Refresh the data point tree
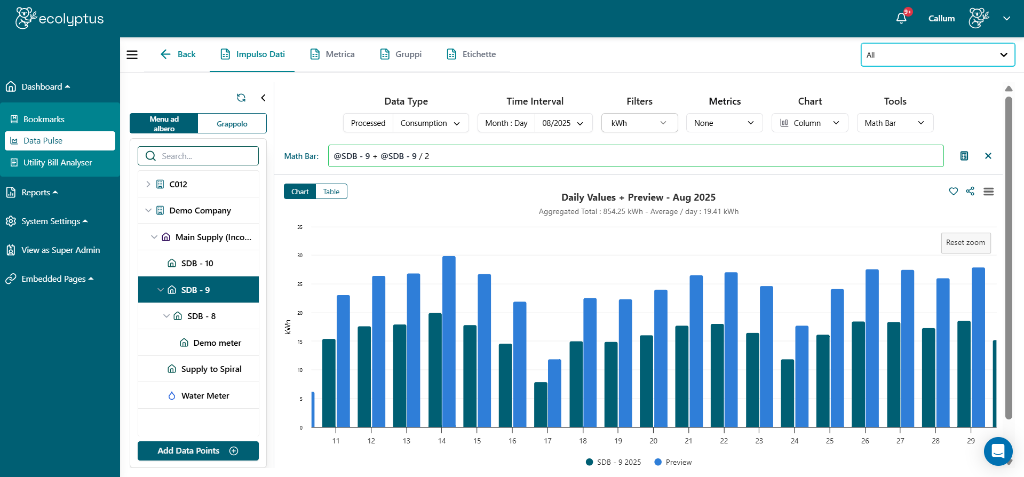The image size is (1024, 477). coord(241,98)
